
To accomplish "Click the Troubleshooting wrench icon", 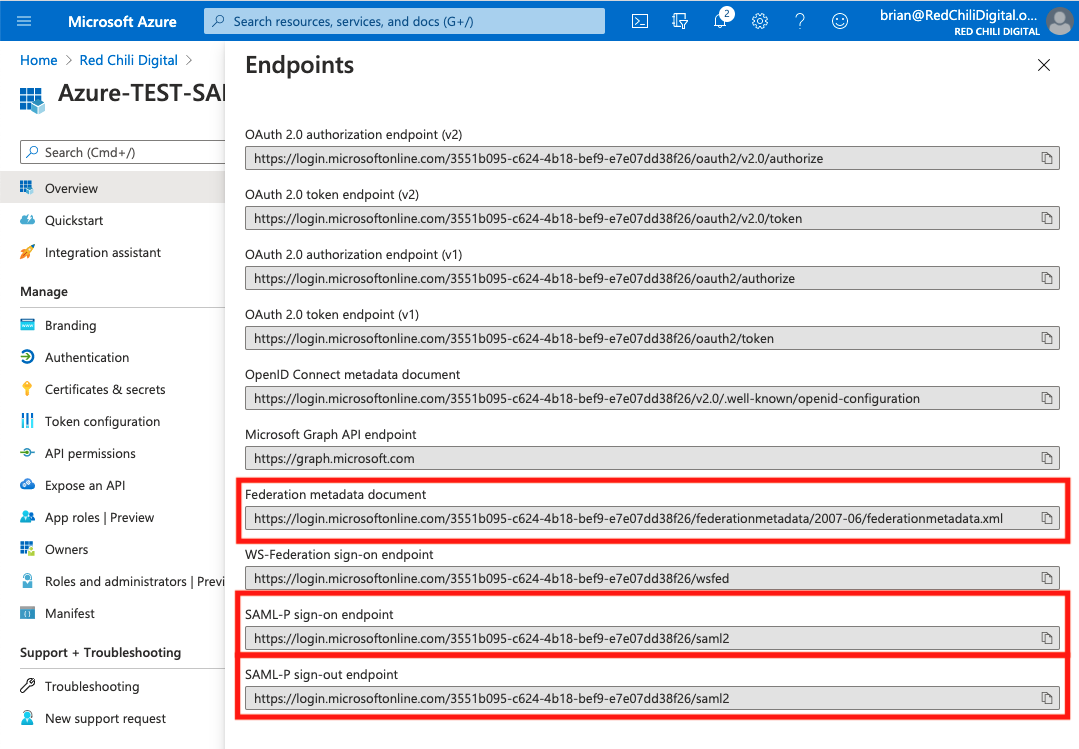I will (x=28, y=686).
